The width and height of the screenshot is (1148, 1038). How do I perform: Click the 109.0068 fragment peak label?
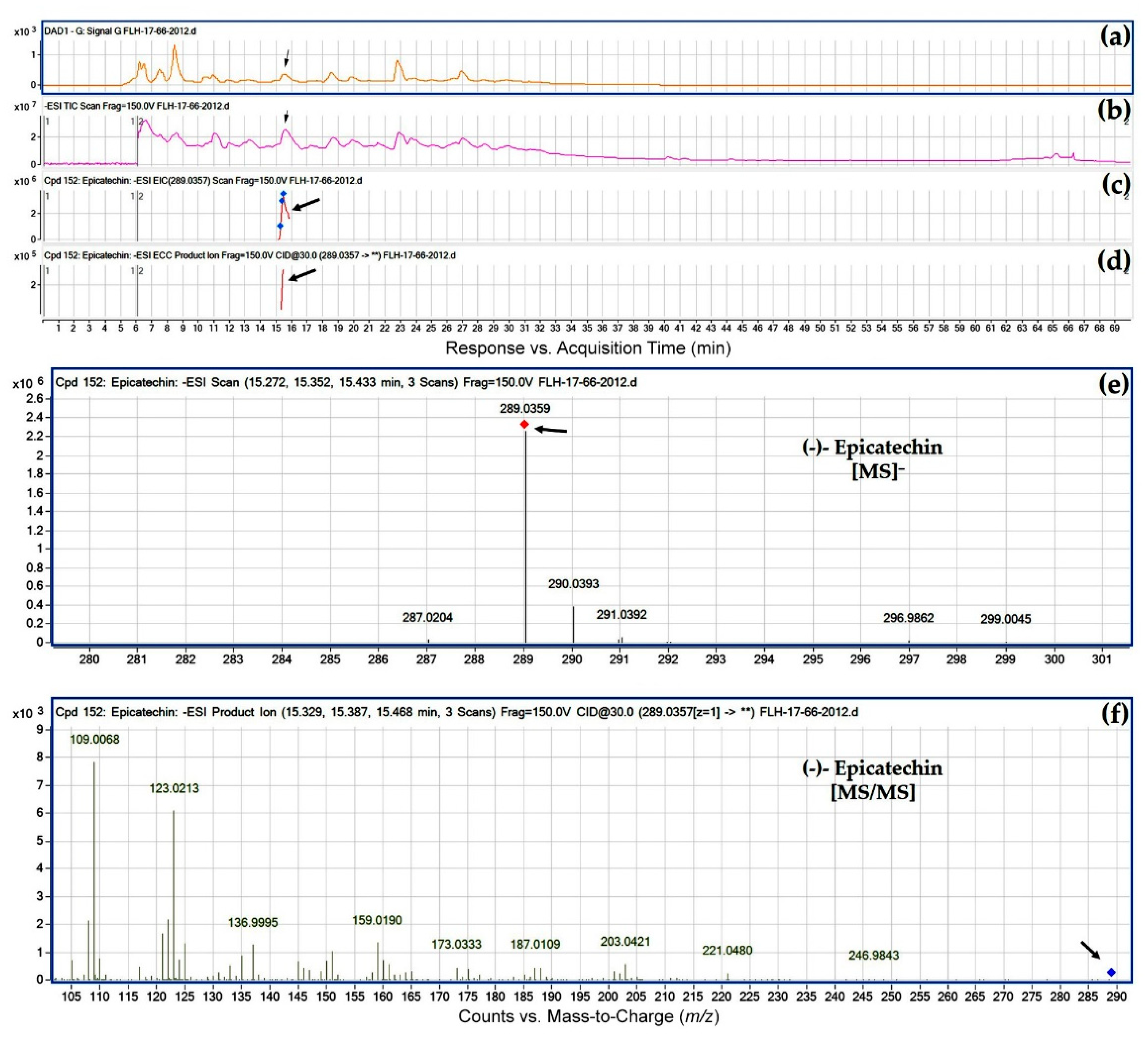(94, 740)
